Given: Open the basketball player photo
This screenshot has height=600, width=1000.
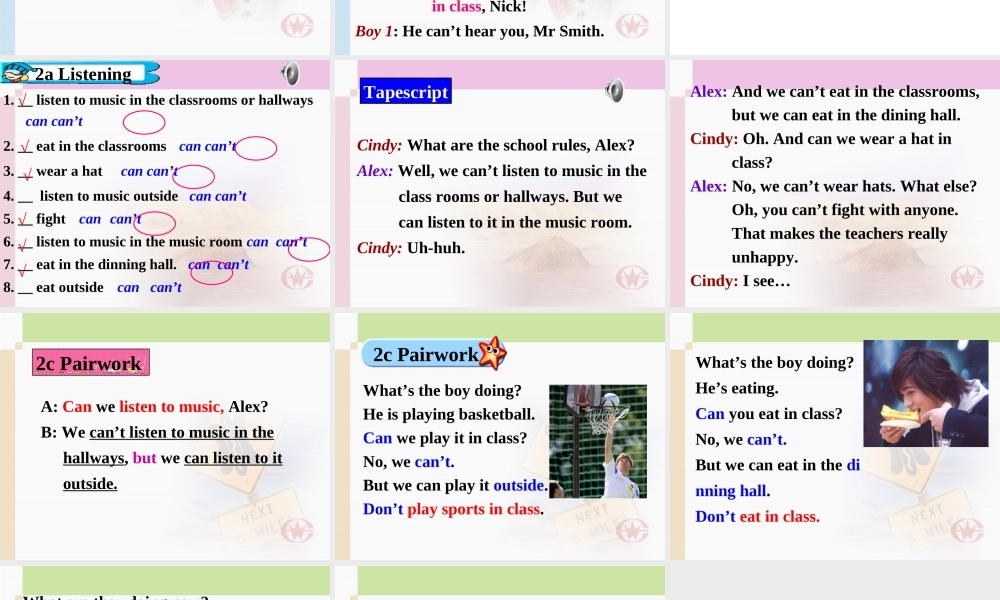Looking at the screenshot, I should point(598,441).
